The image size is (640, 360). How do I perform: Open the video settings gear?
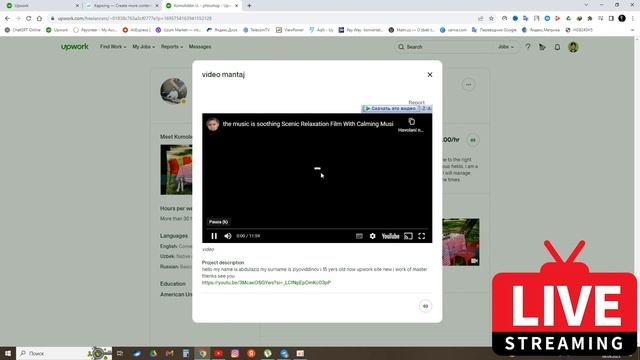tap(372, 236)
